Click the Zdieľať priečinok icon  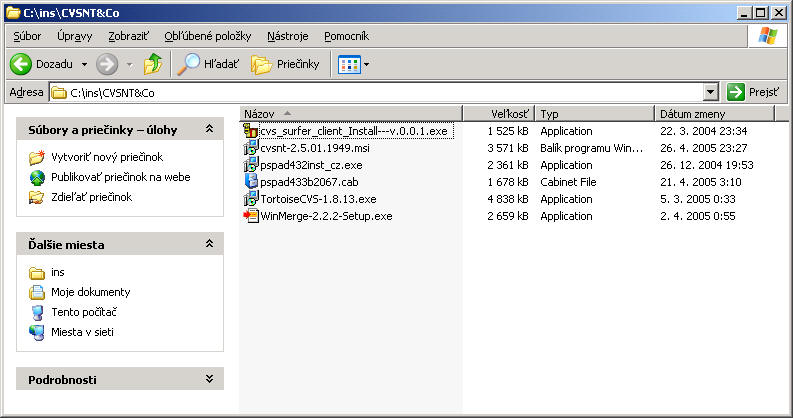(x=37, y=197)
